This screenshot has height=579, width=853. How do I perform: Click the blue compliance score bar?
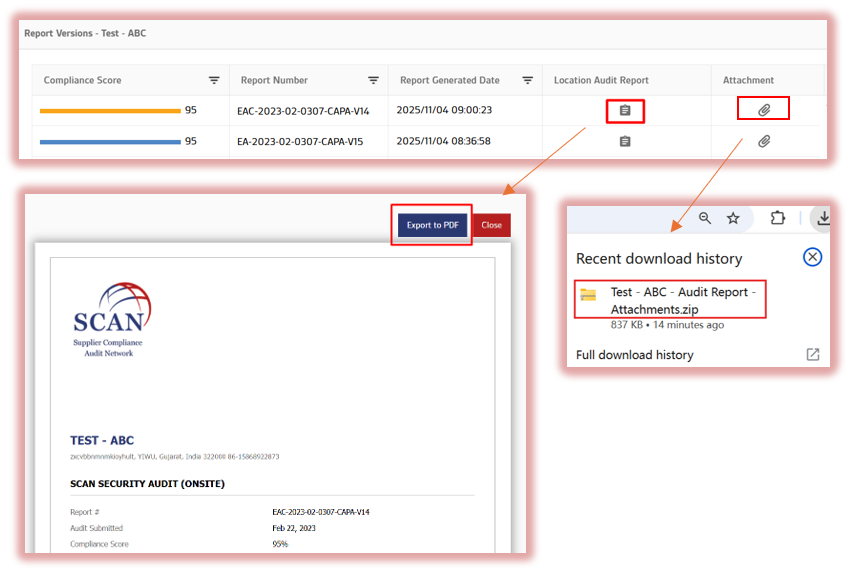[x=110, y=142]
